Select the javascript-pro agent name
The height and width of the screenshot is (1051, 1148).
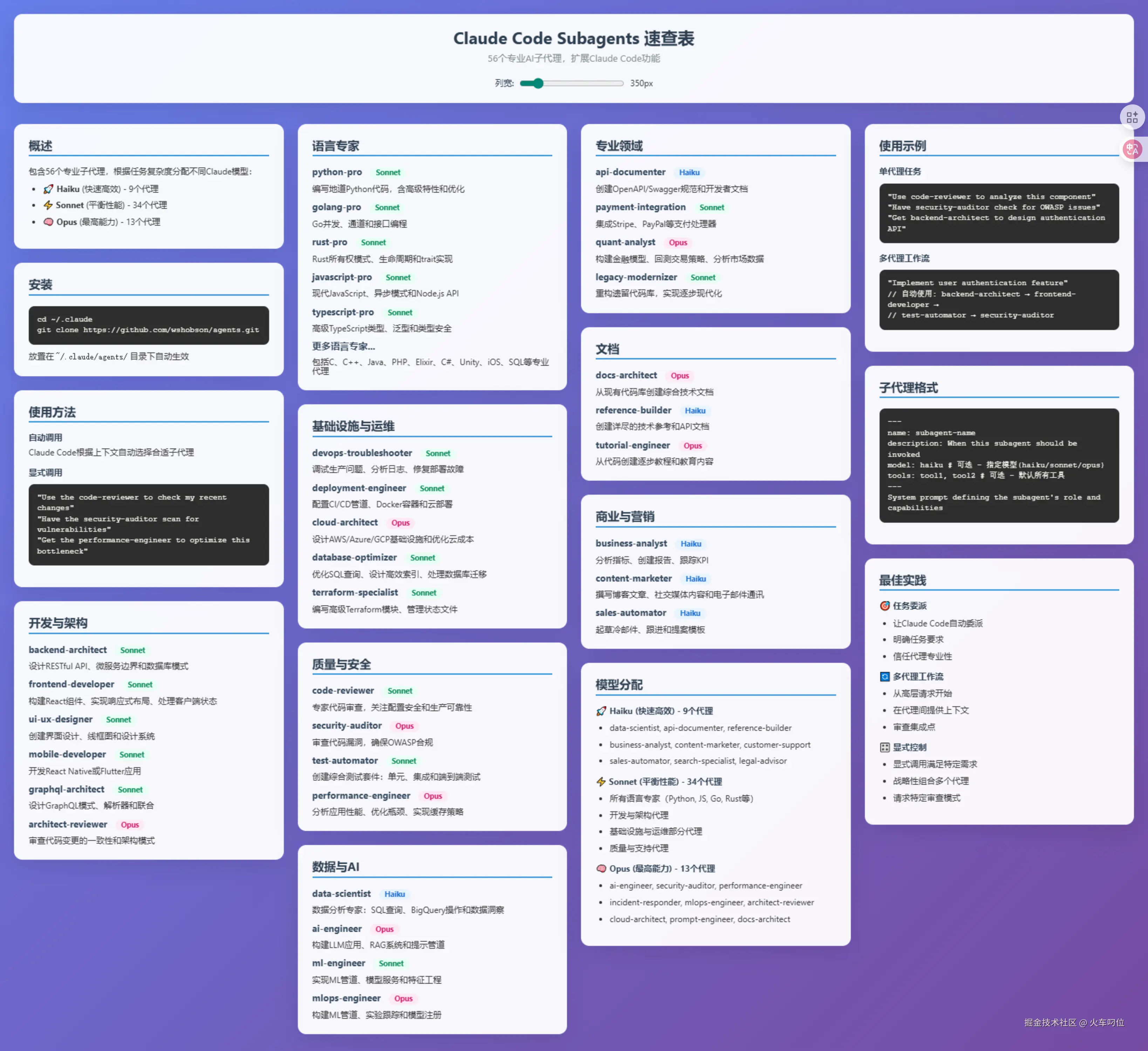coord(342,277)
